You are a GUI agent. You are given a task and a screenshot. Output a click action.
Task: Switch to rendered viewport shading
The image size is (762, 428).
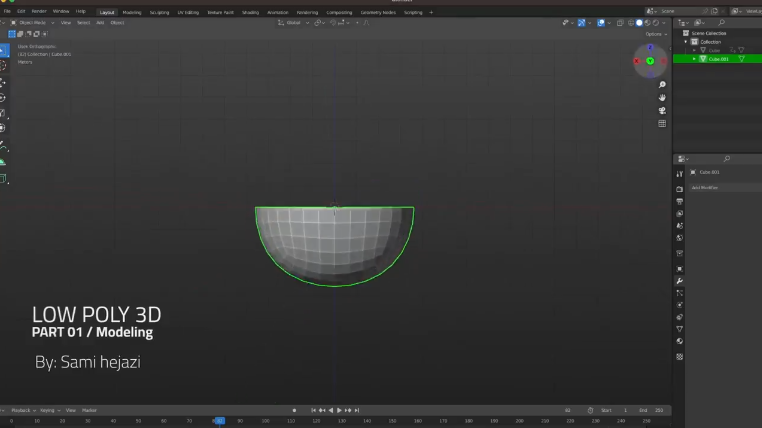click(x=656, y=23)
